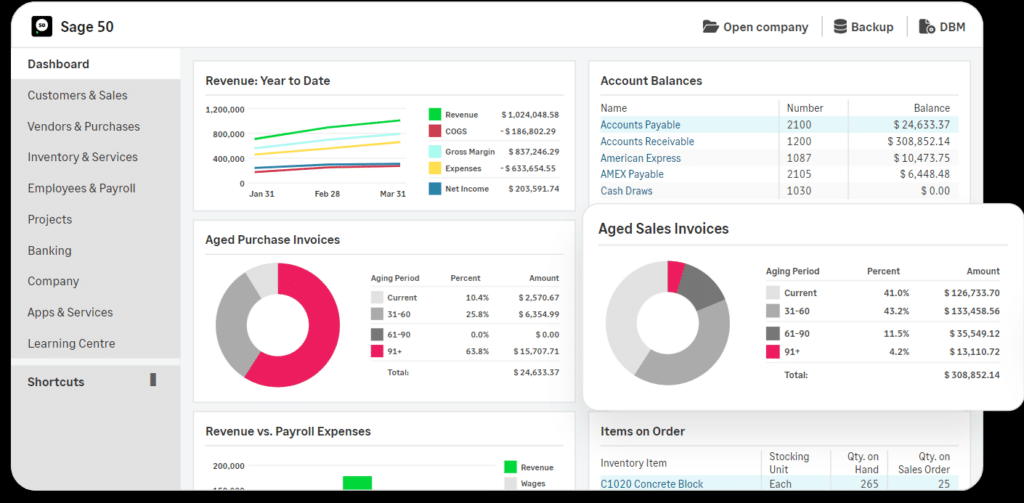Click the Aged Sales Invoices title

(x=664, y=229)
